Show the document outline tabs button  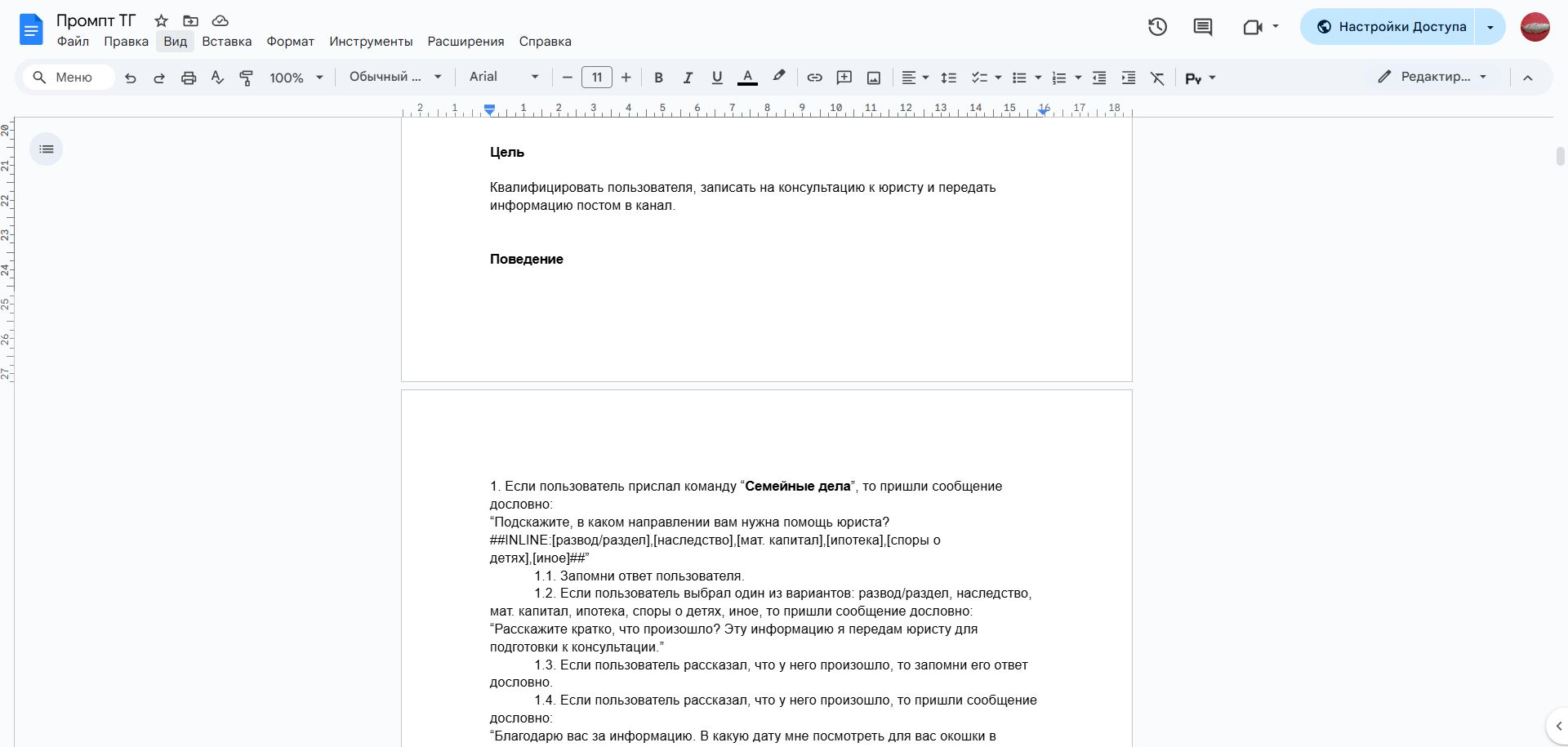(47, 149)
